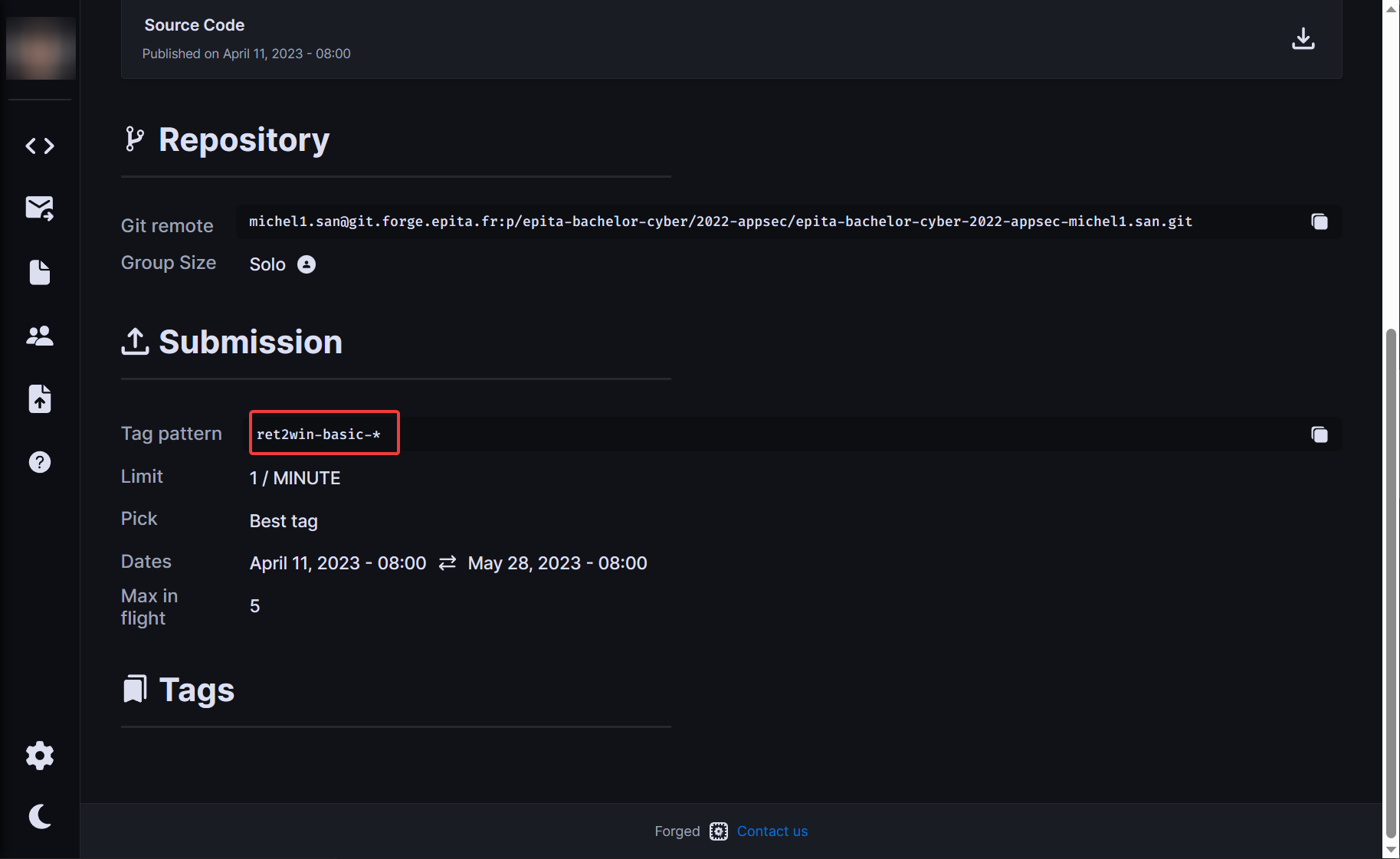
Task: Copy the Git remote URL
Action: (1319, 222)
